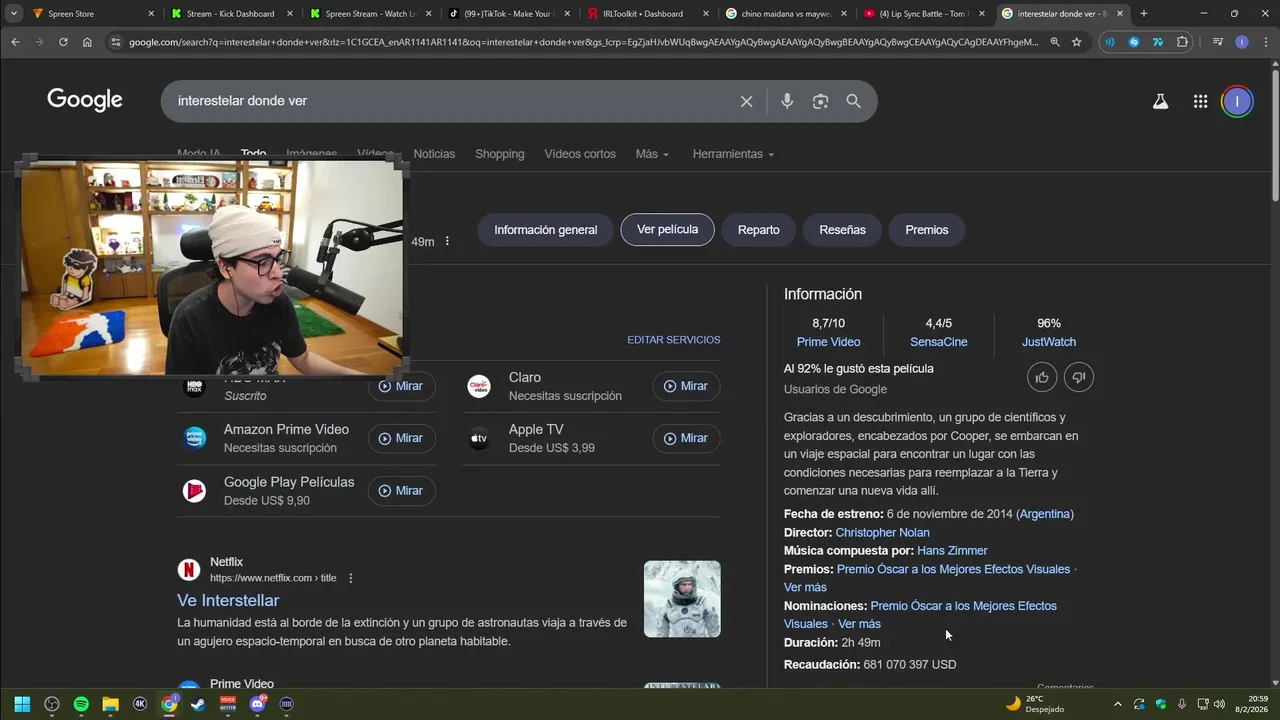Open the SensaCine rating link
The width and height of the screenshot is (1280, 720).
[x=938, y=342]
